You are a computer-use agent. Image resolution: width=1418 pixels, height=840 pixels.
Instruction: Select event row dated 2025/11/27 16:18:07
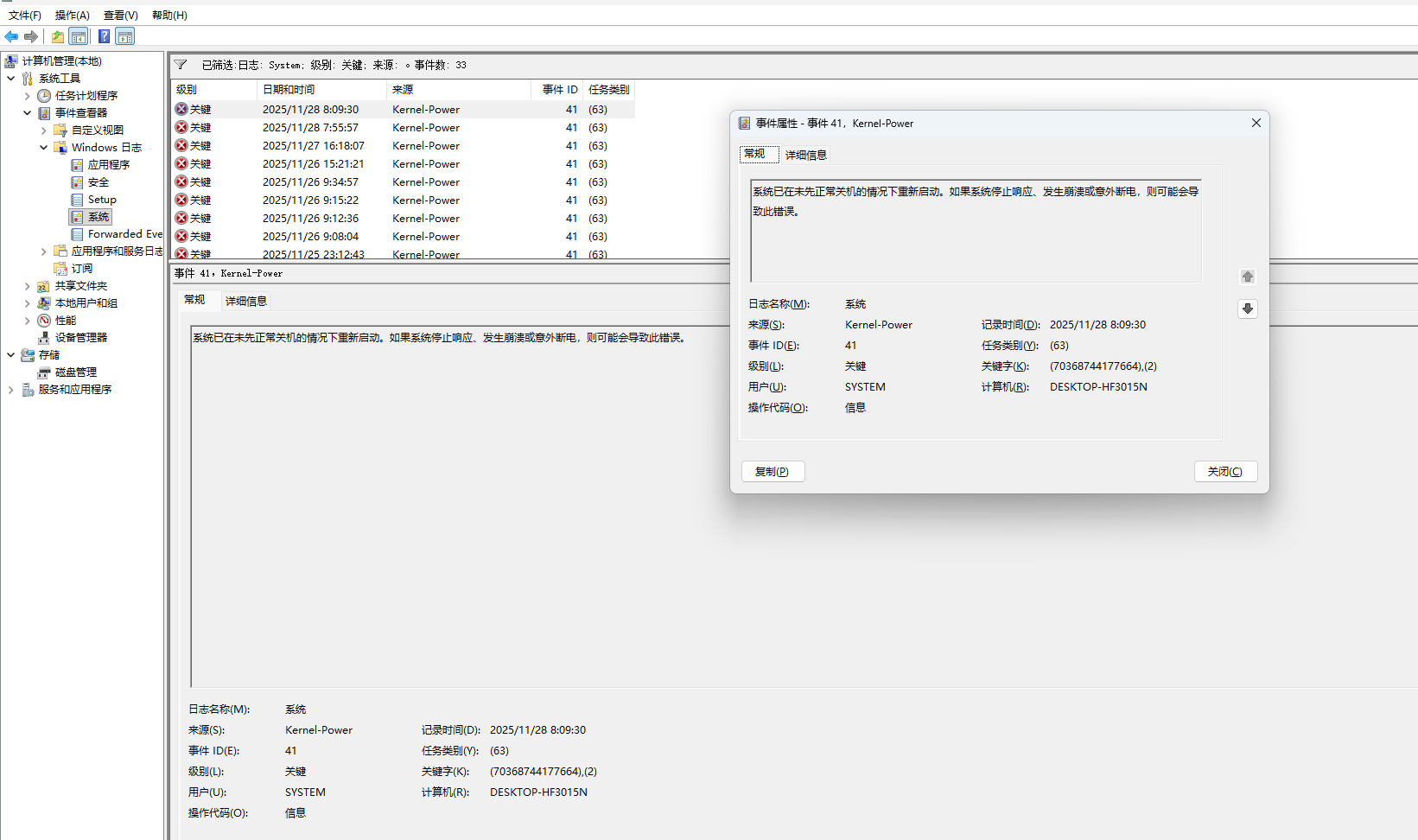[404, 146]
